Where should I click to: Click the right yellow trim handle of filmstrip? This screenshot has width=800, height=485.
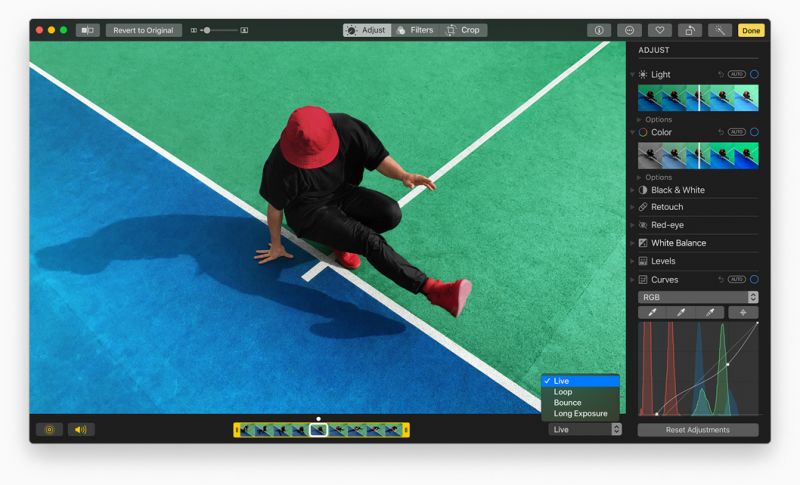pyautogui.click(x=406, y=430)
